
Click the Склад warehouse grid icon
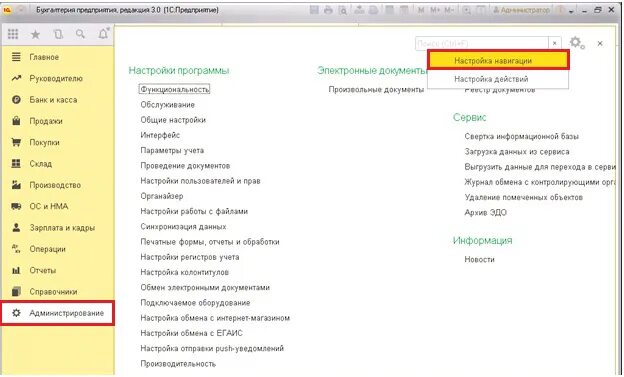pyautogui.click(x=16, y=164)
